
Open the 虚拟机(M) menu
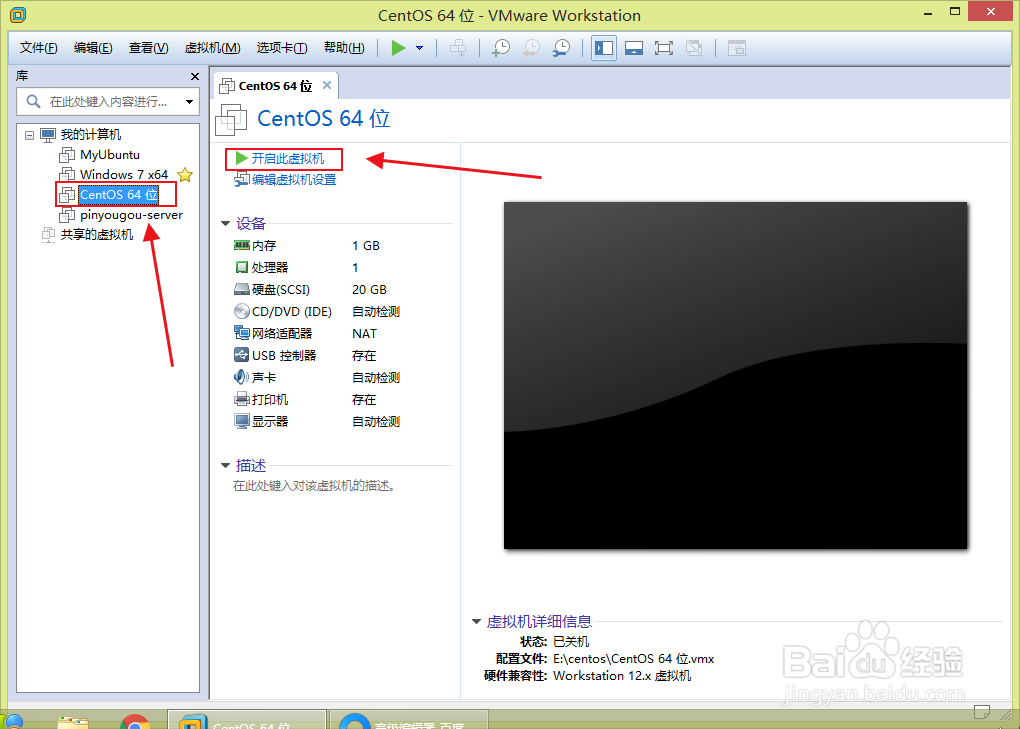coord(211,47)
